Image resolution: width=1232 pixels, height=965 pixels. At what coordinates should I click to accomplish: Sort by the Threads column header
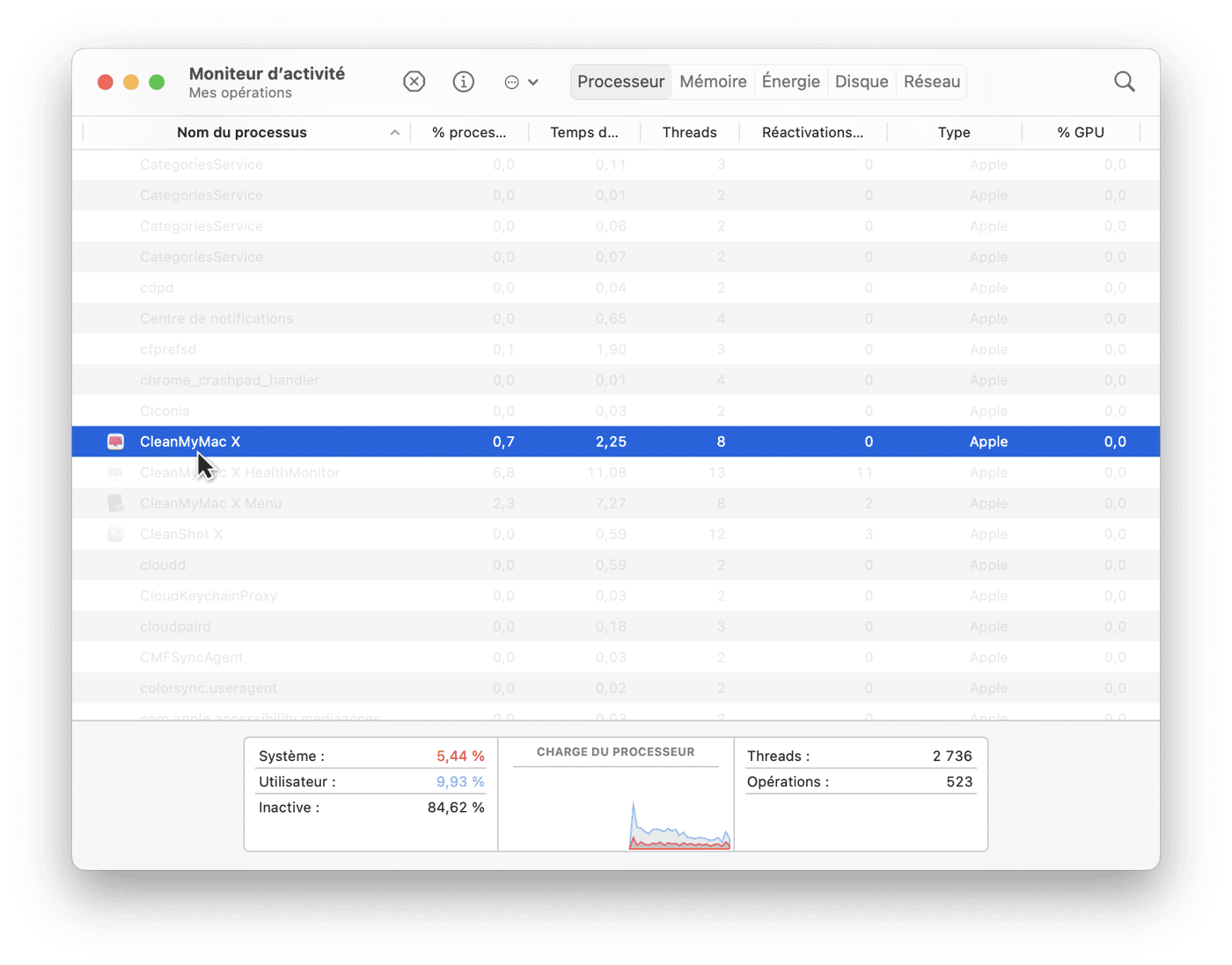689,133
